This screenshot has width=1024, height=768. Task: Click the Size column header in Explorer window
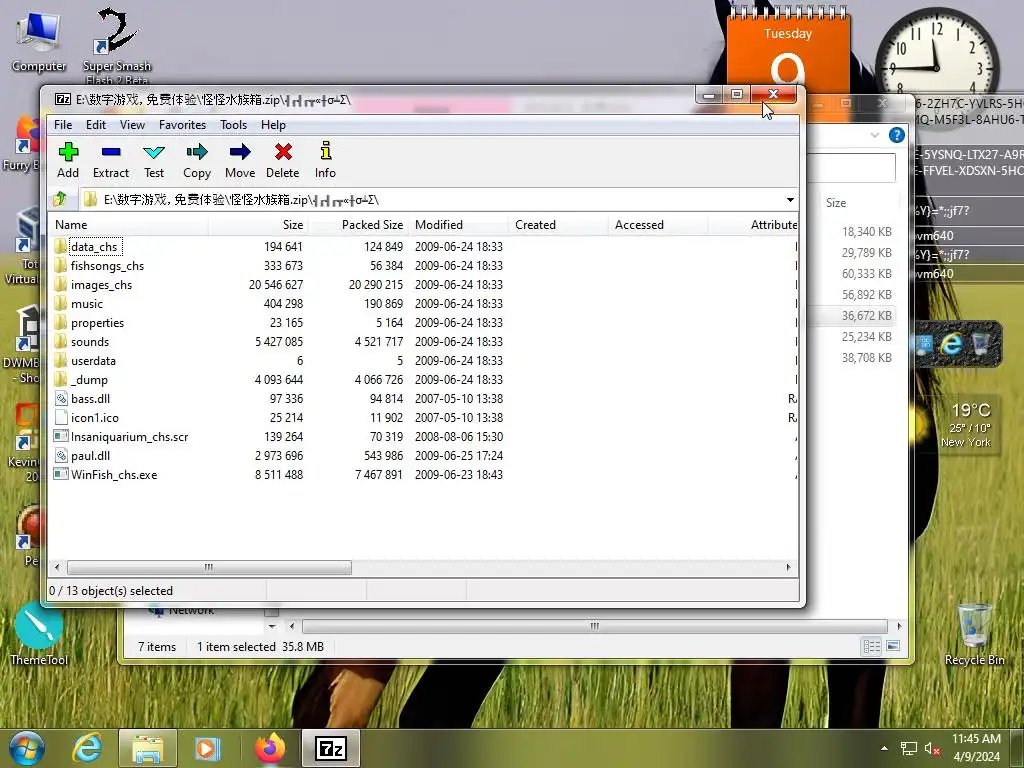(x=836, y=203)
